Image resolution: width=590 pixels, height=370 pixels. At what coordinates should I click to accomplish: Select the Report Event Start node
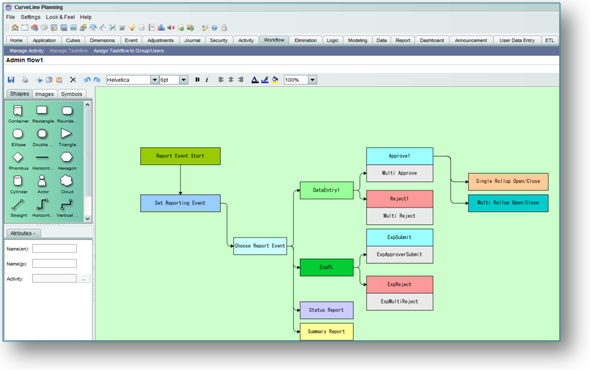[180, 156]
